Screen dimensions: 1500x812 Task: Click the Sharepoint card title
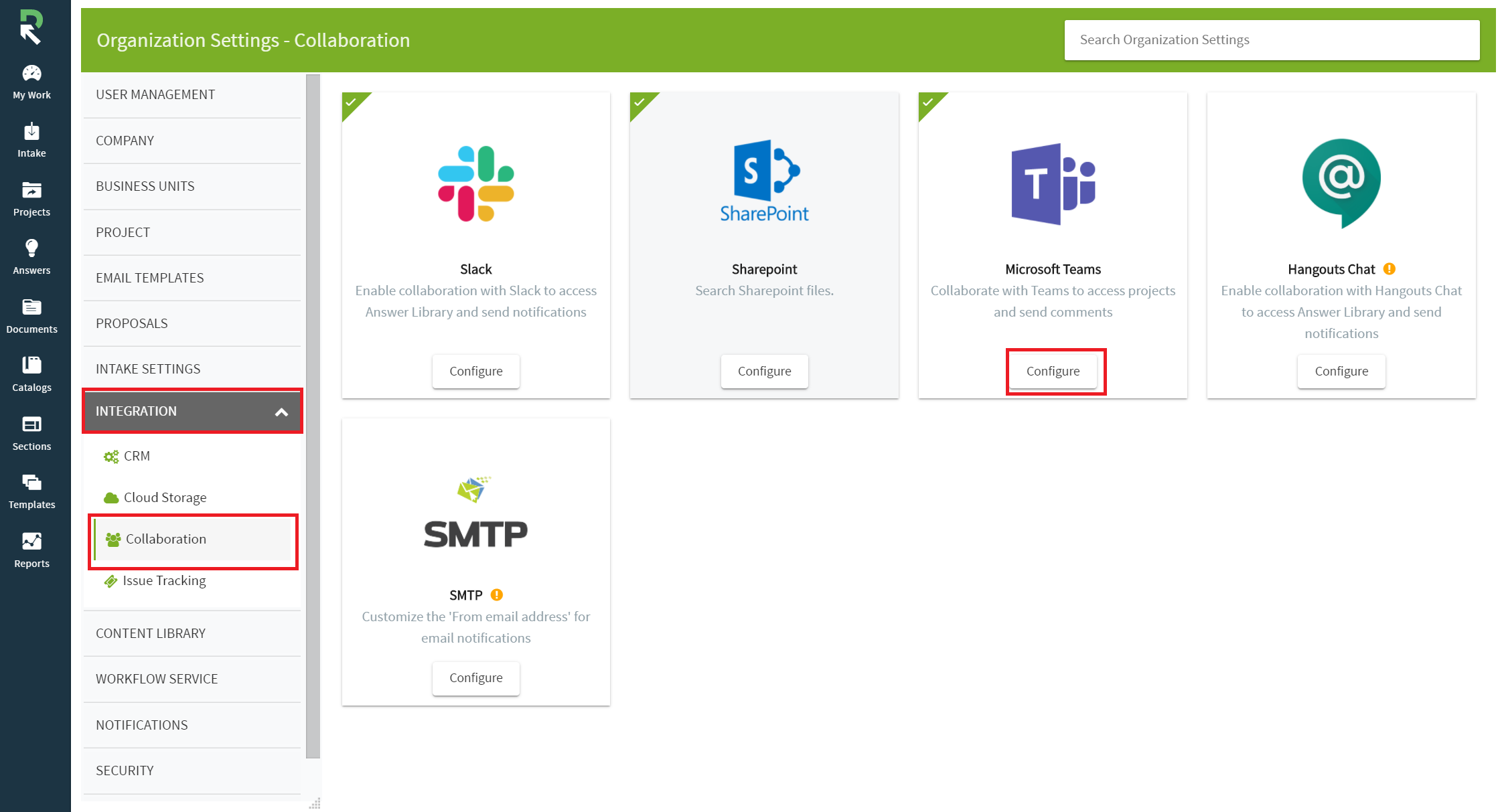click(x=764, y=269)
